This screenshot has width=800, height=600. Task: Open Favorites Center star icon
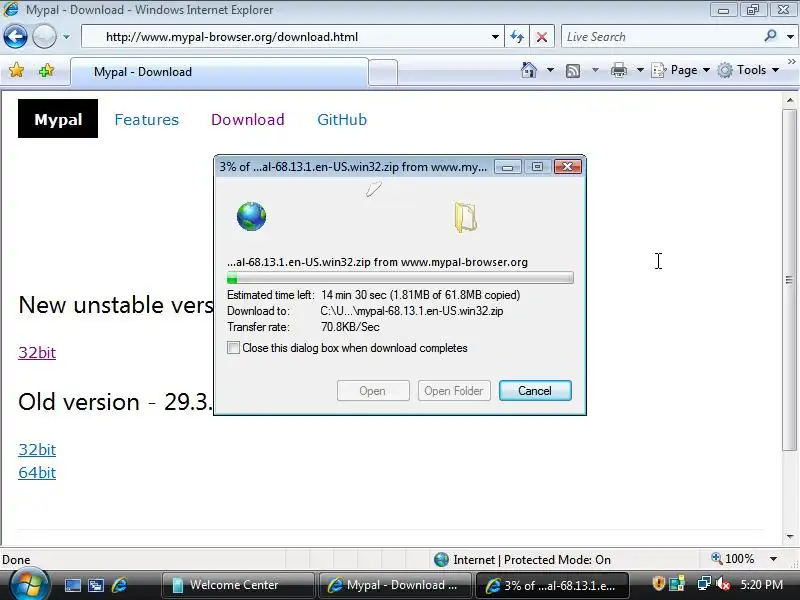16,70
